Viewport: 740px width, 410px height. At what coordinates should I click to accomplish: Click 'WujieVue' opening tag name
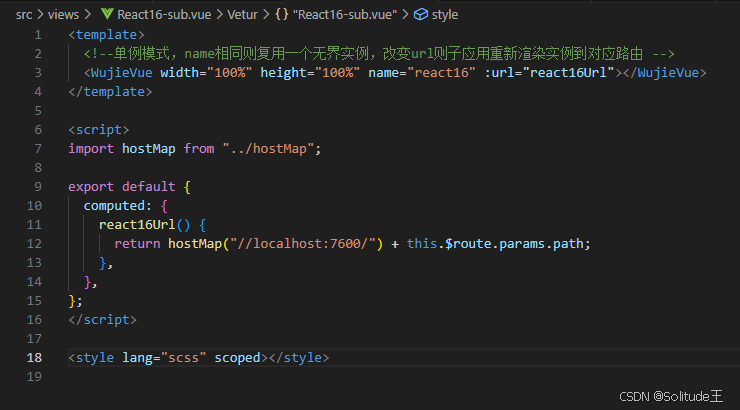point(121,73)
